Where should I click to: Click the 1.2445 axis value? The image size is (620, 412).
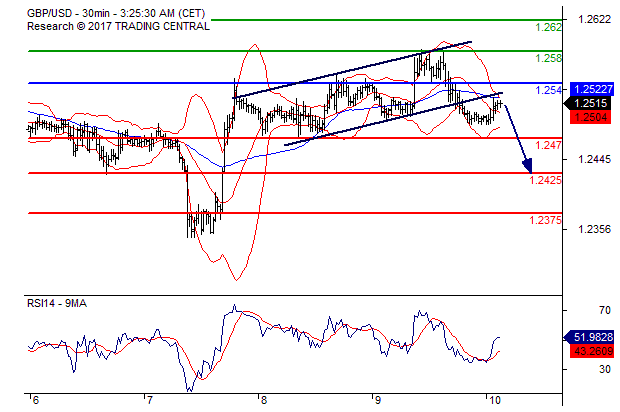pyautogui.click(x=594, y=160)
